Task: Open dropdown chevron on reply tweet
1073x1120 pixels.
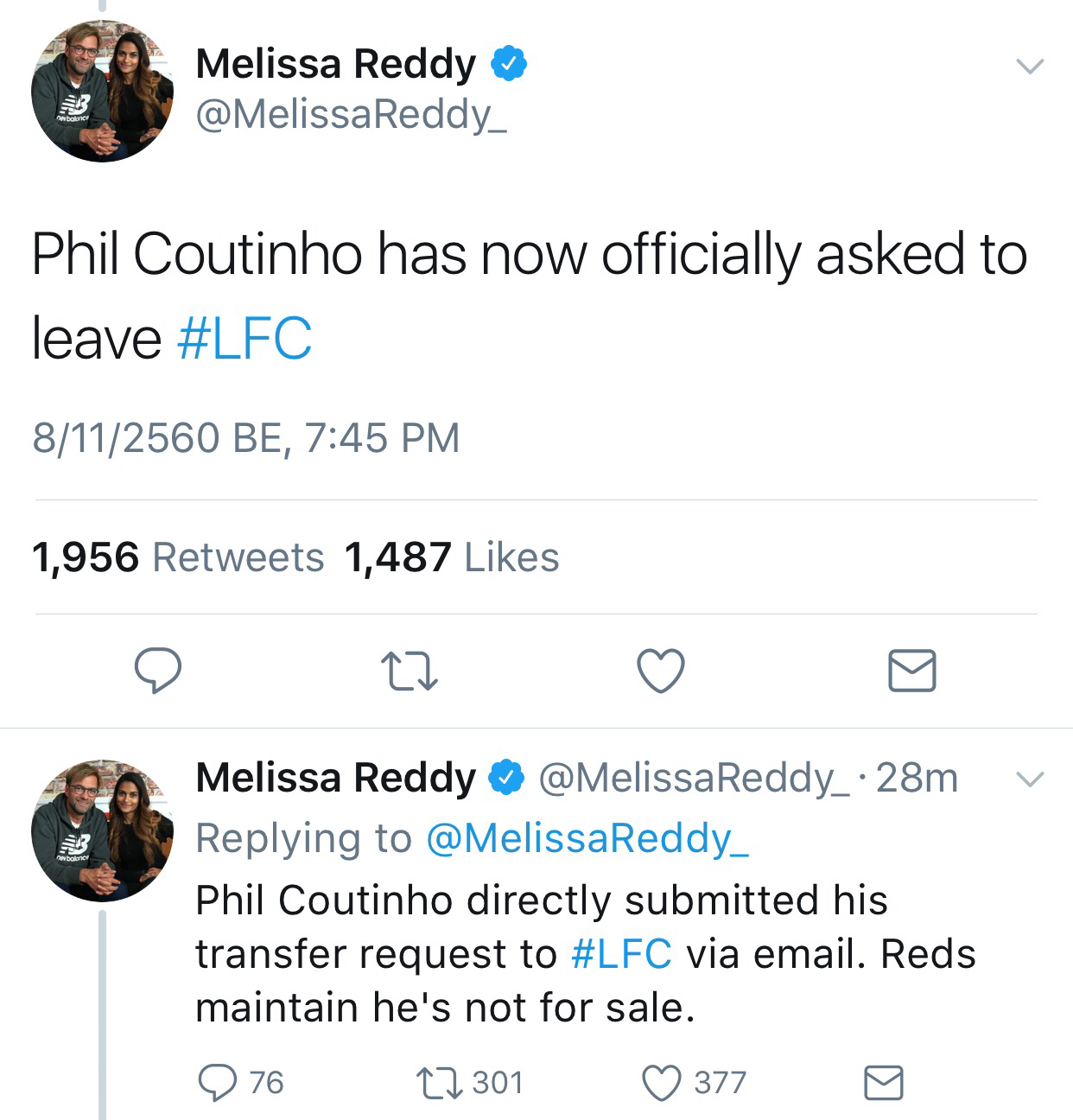Action: [1028, 779]
